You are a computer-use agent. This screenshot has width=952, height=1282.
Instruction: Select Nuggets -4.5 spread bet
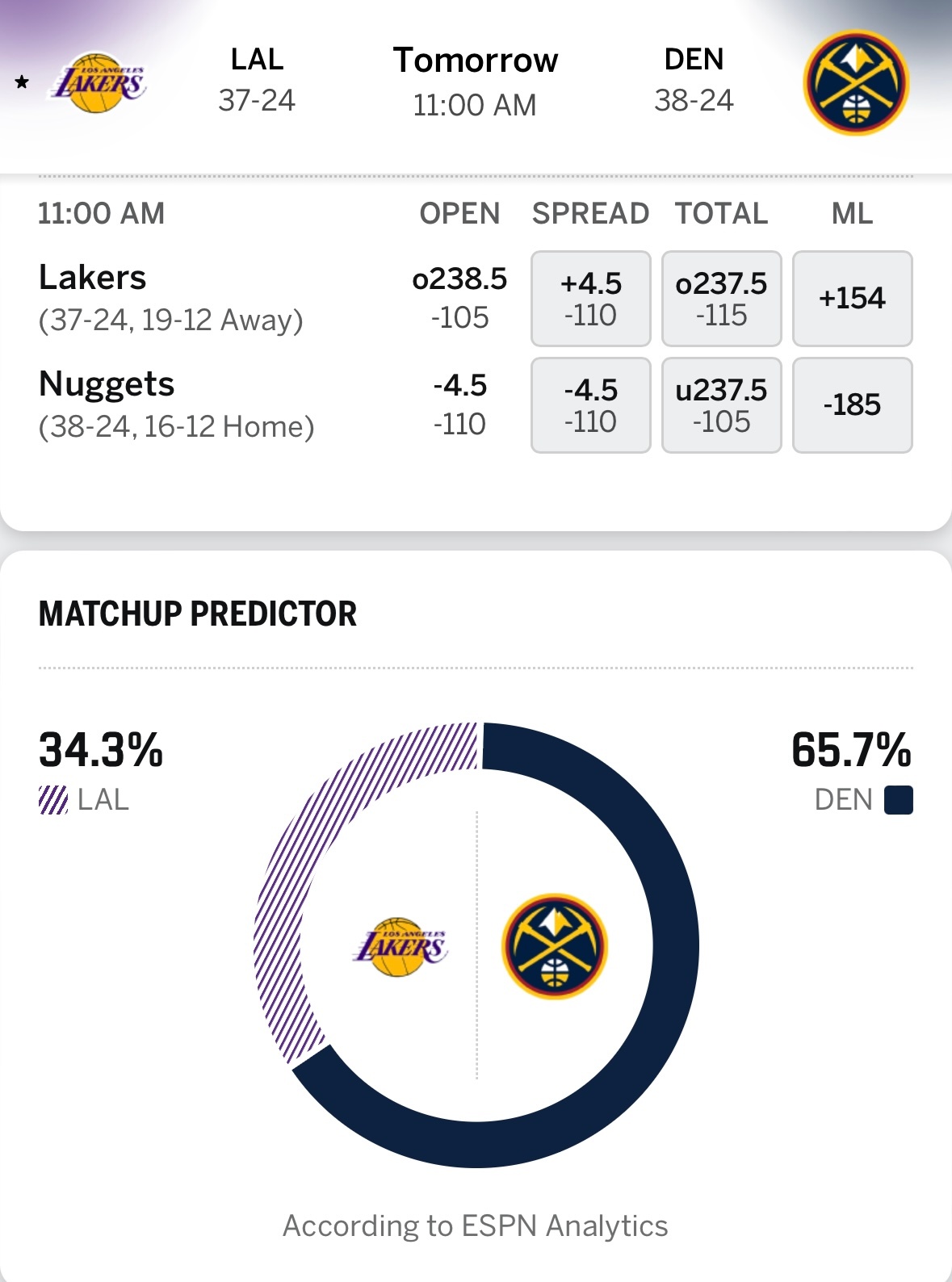(x=590, y=405)
